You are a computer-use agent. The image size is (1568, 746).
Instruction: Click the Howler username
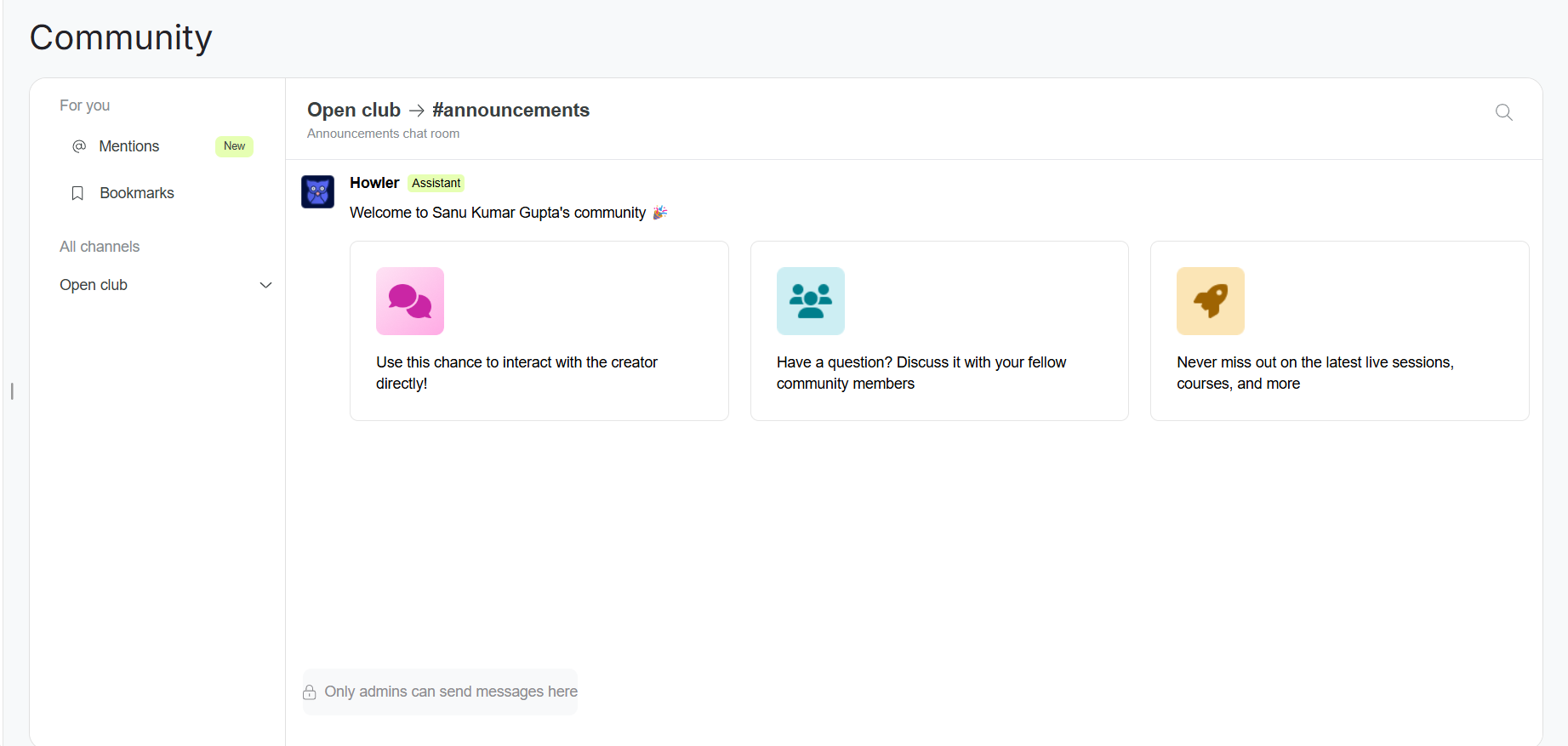374,183
